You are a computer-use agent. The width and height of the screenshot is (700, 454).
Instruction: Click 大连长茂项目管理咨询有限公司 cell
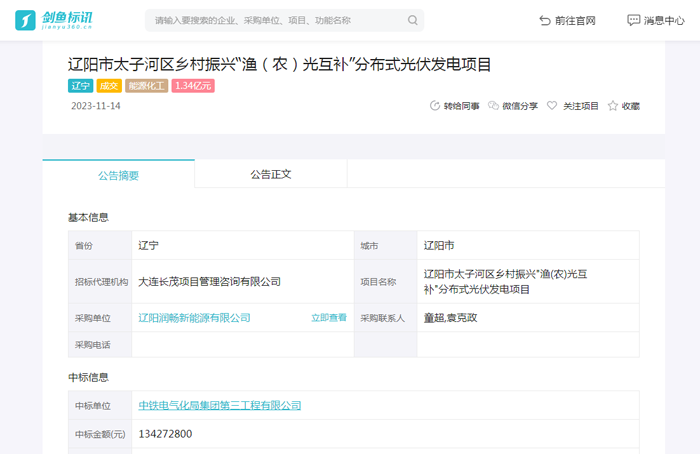tap(243, 282)
